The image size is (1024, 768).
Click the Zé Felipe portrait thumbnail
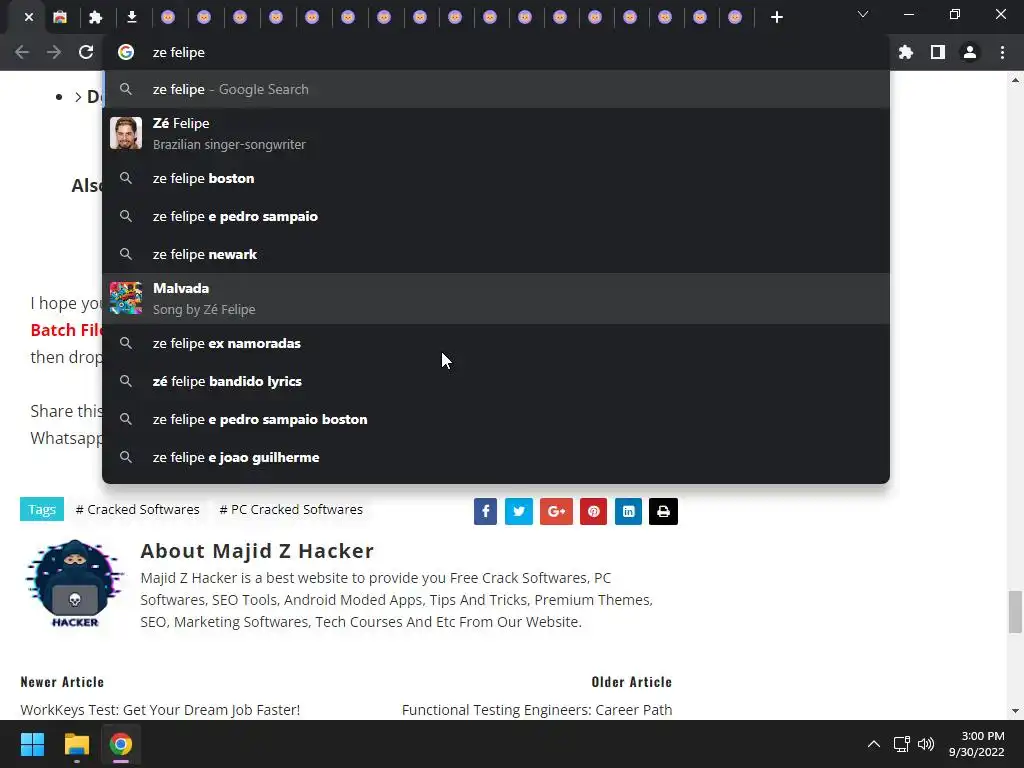(126, 133)
